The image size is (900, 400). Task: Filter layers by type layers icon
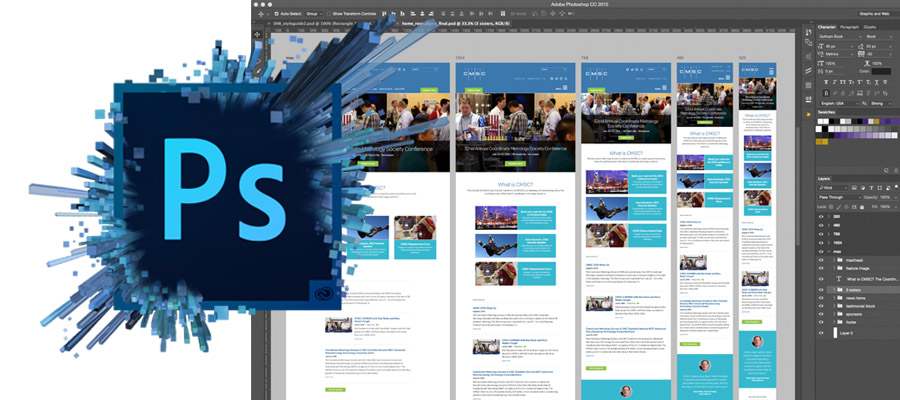point(871,188)
